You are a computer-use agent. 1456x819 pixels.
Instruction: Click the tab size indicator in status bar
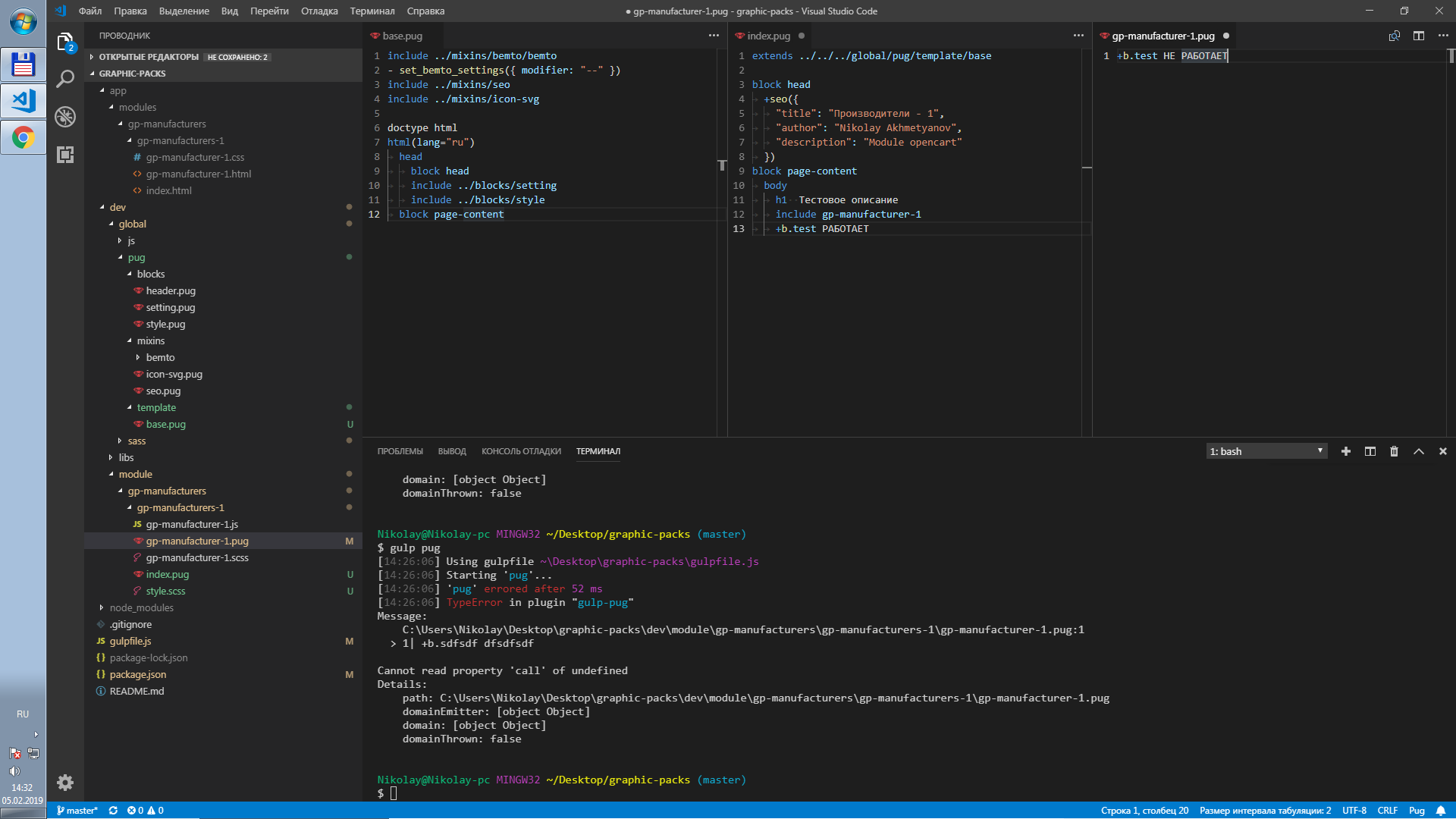tap(1265, 811)
